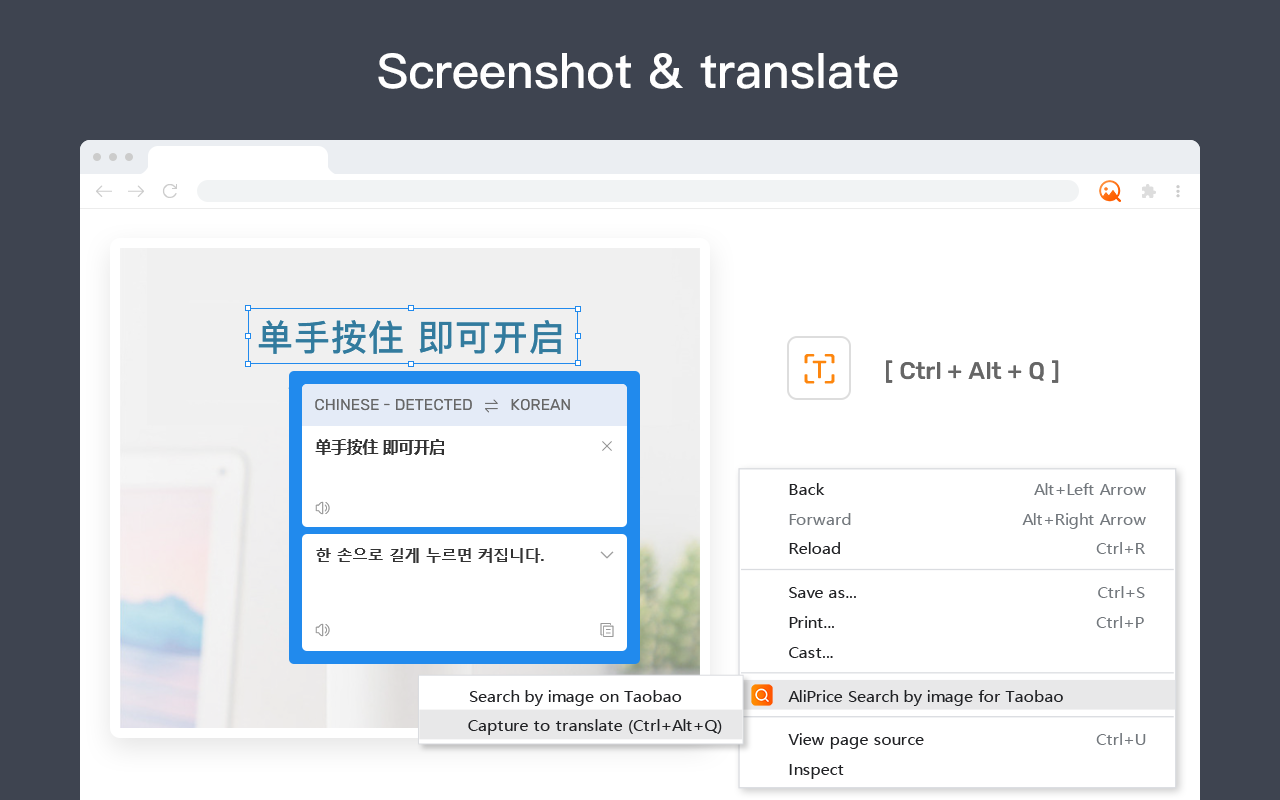Swap languages with the arrows icon
This screenshot has height=800, width=1280.
click(491, 404)
